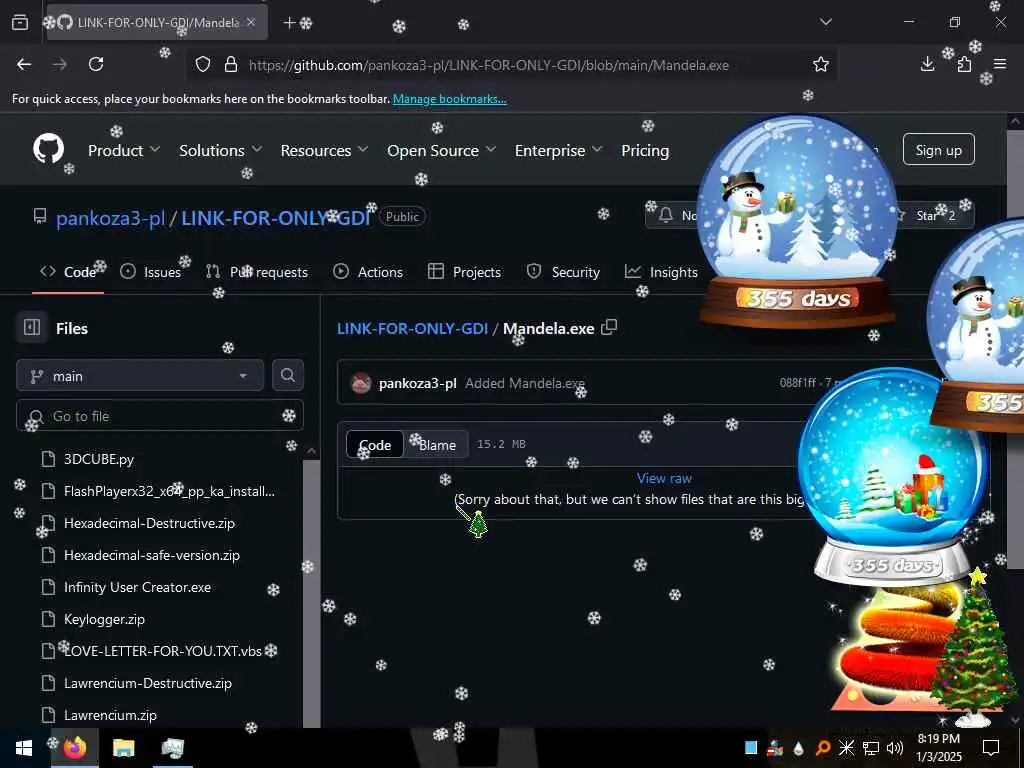Expand the Product menu

point(124,150)
